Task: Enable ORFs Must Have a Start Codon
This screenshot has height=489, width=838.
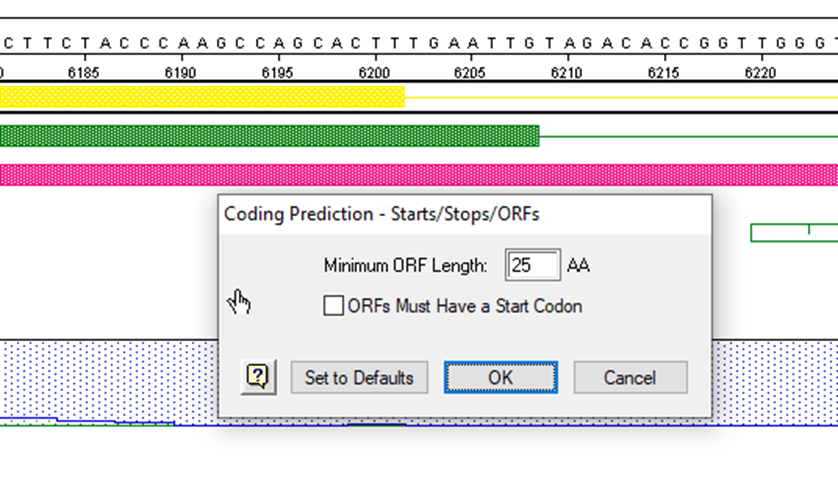Action: 334,306
